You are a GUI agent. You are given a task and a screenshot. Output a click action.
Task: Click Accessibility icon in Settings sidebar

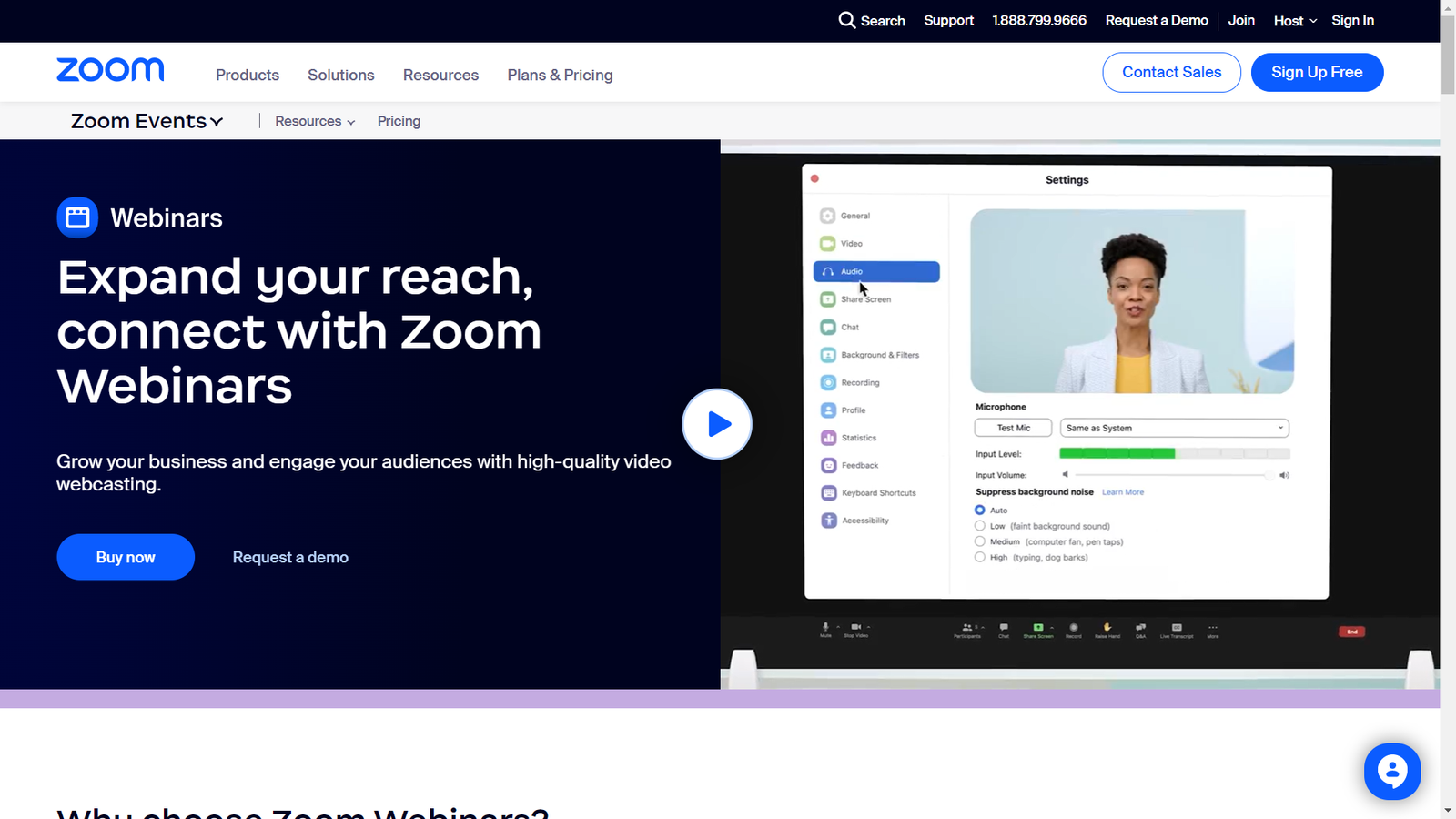tap(828, 521)
